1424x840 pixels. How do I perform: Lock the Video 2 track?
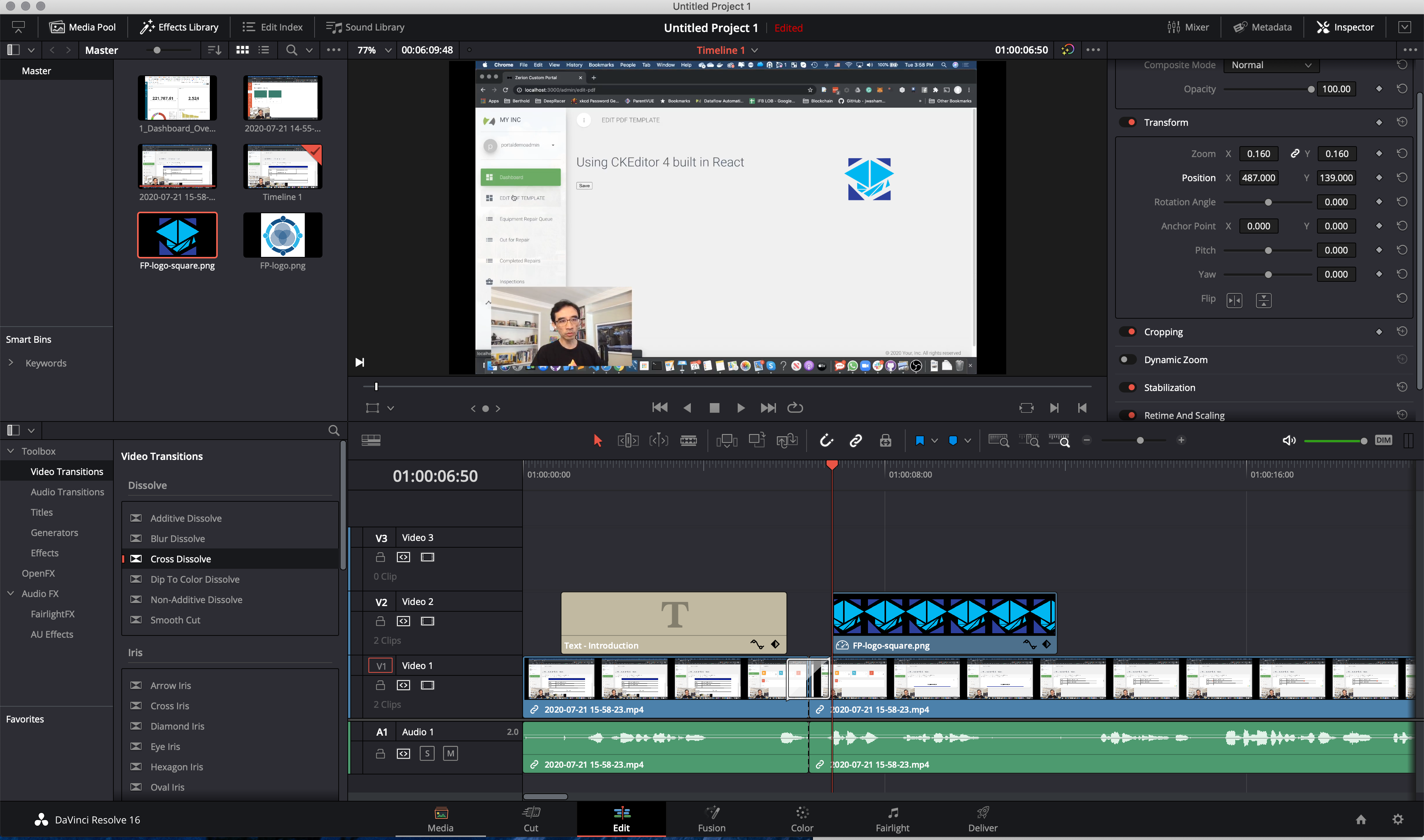pos(380,622)
